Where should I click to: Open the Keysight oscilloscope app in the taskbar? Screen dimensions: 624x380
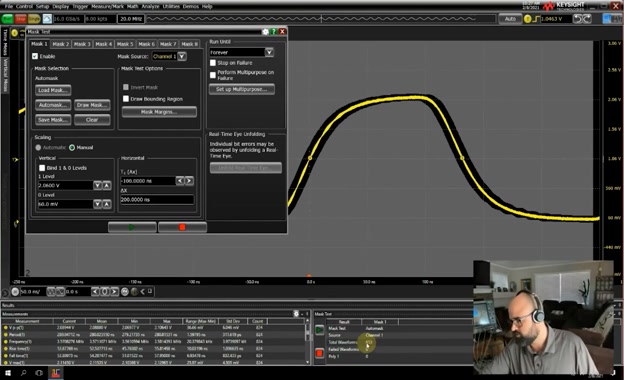pyautogui.click(x=55, y=373)
